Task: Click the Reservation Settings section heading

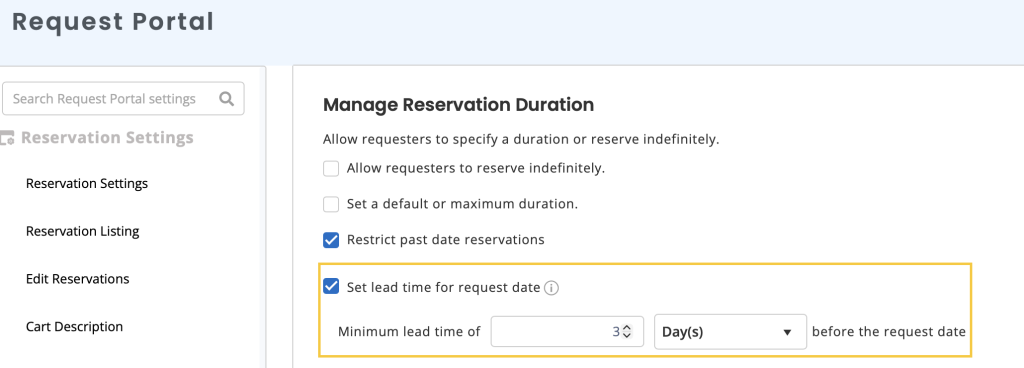Action: click(107, 138)
